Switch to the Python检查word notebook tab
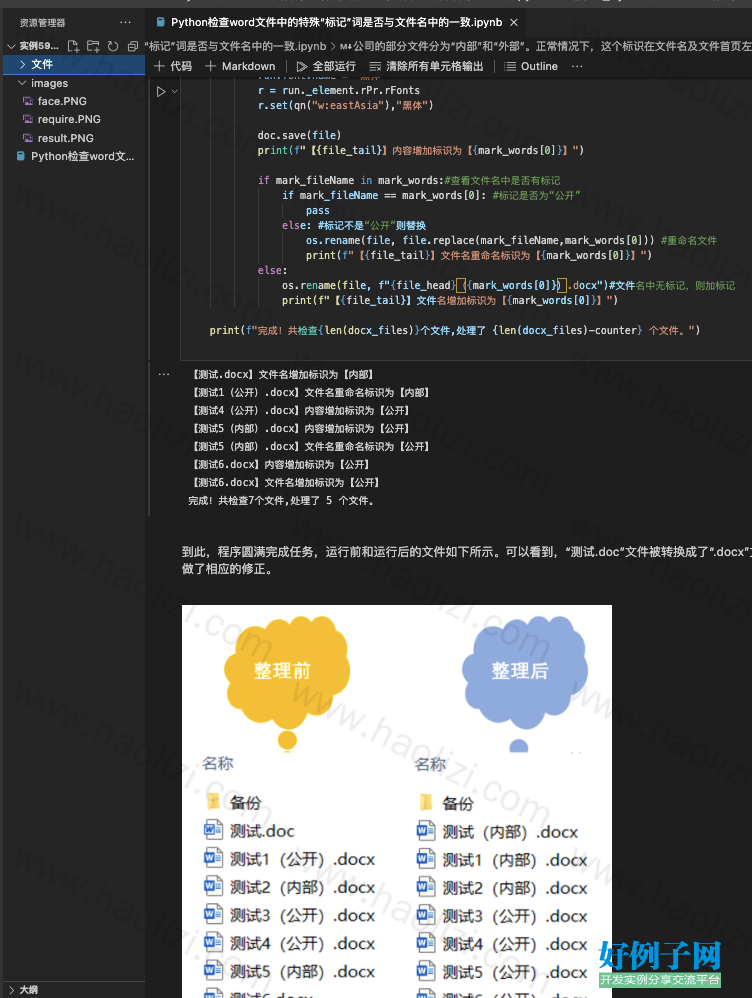 click(336, 22)
